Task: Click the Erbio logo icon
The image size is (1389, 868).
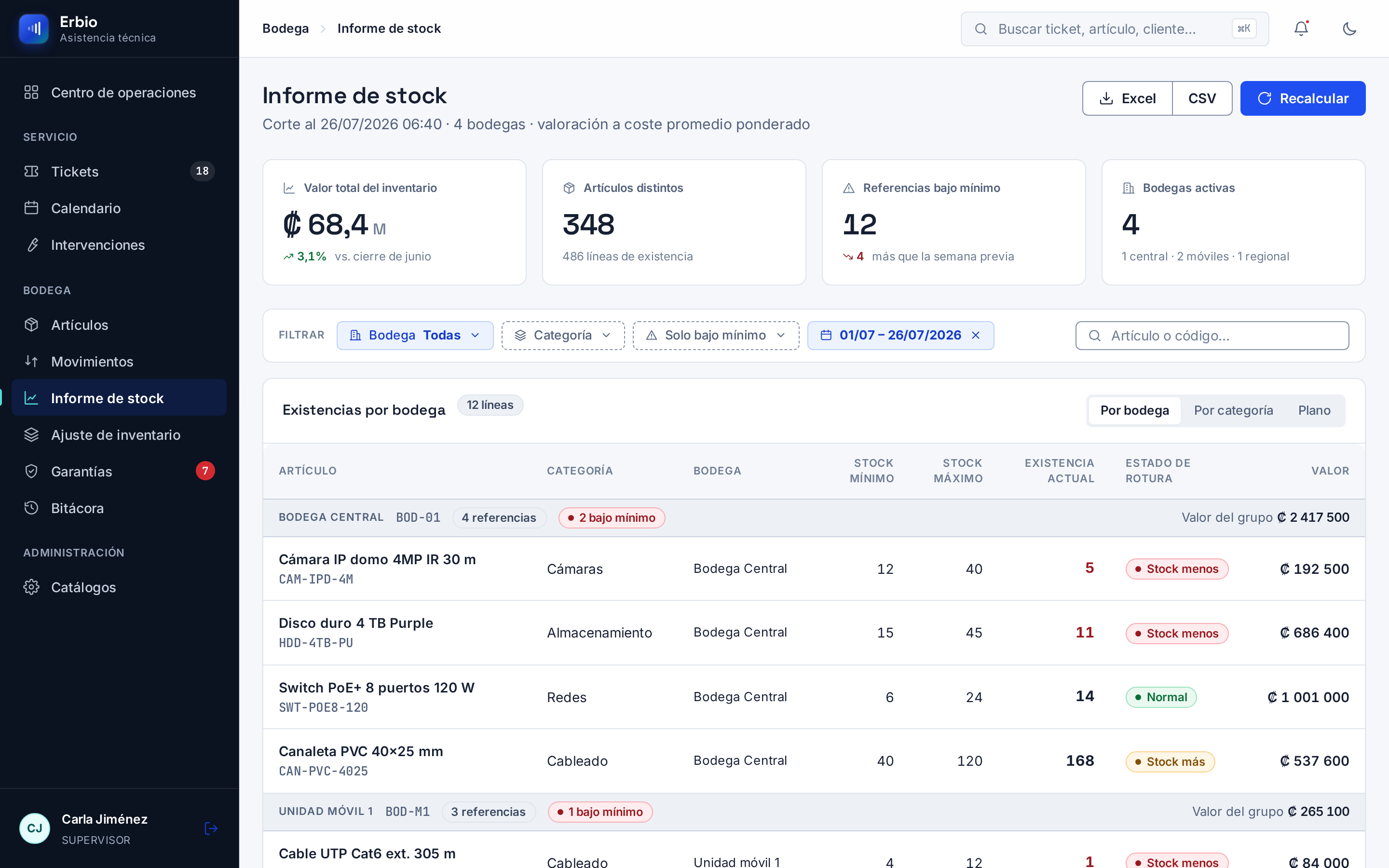Action: pos(34,29)
